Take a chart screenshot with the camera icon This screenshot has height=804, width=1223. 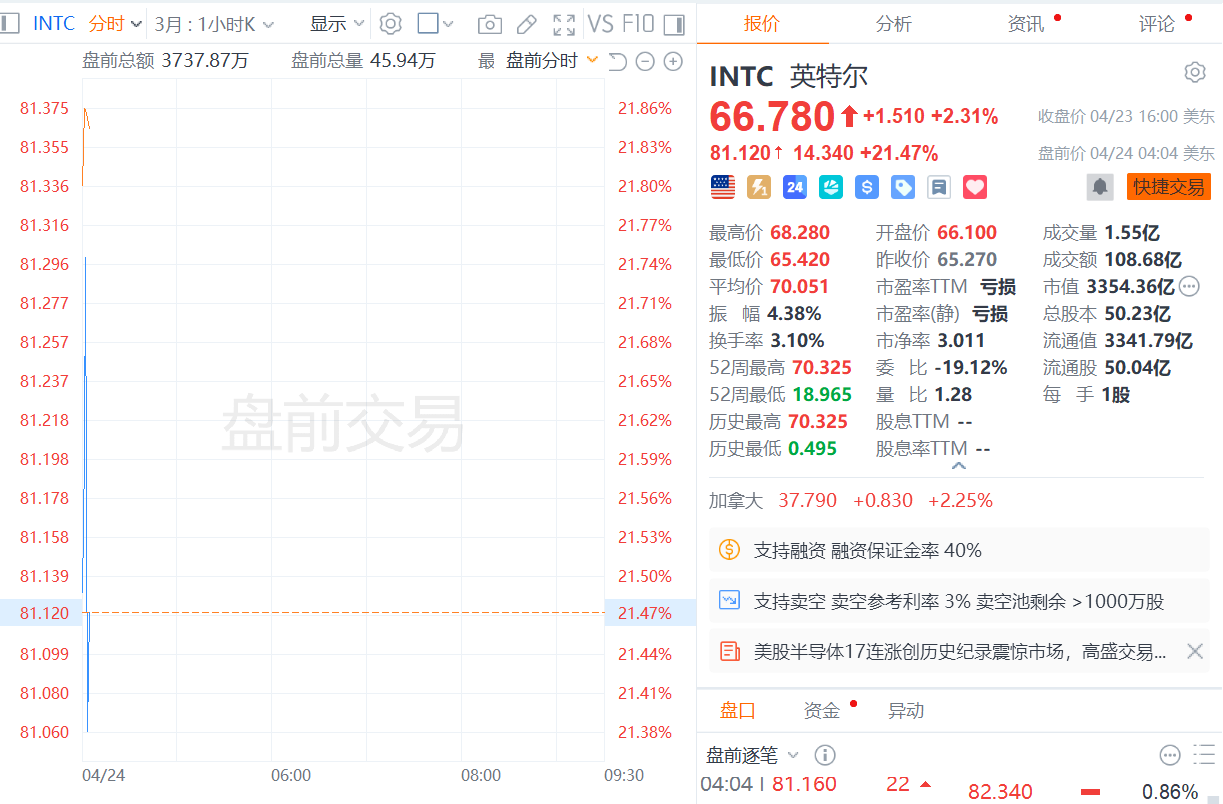[x=489, y=24]
